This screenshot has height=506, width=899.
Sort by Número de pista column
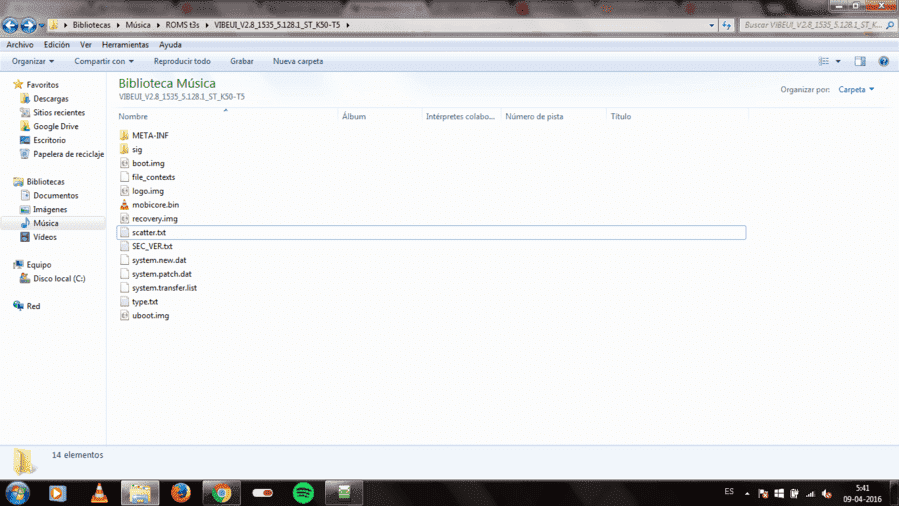pos(553,116)
